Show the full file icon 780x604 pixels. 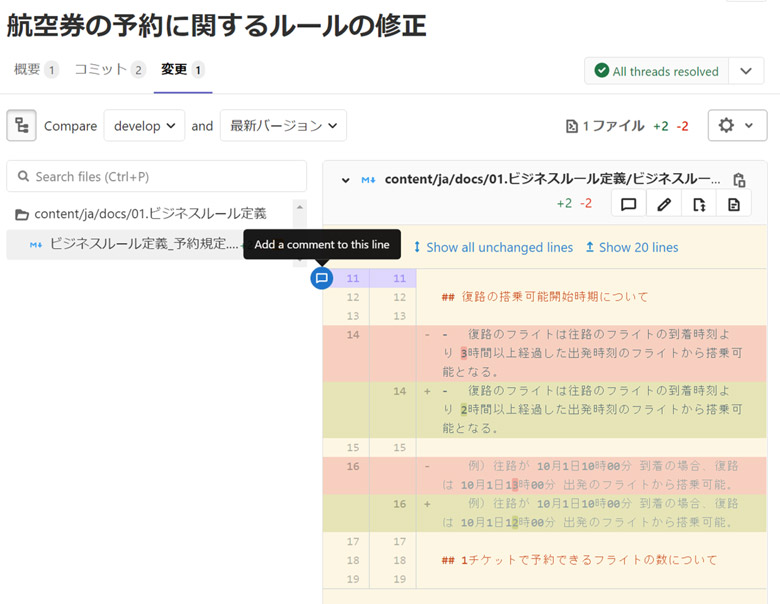click(x=699, y=204)
